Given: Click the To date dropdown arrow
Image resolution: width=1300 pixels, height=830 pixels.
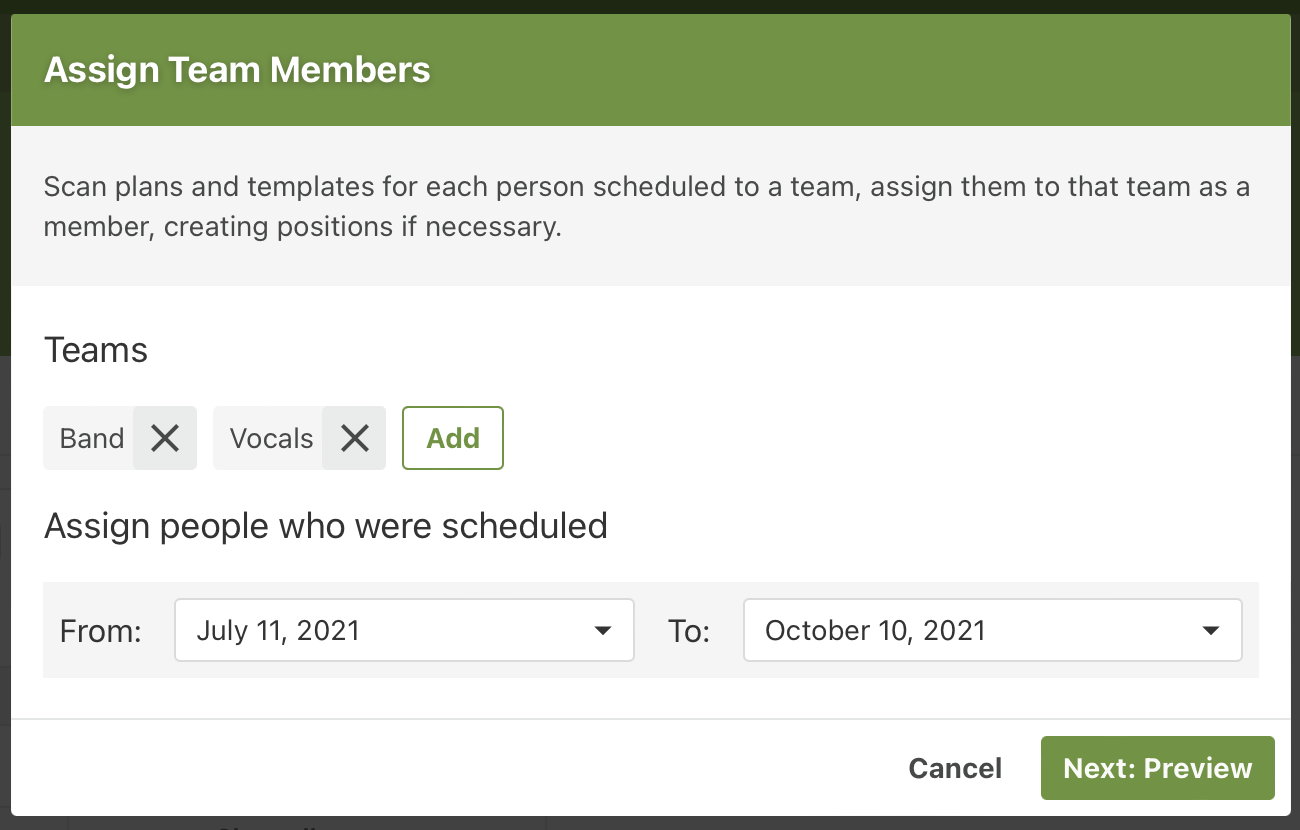Looking at the screenshot, I should [x=1210, y=630].
